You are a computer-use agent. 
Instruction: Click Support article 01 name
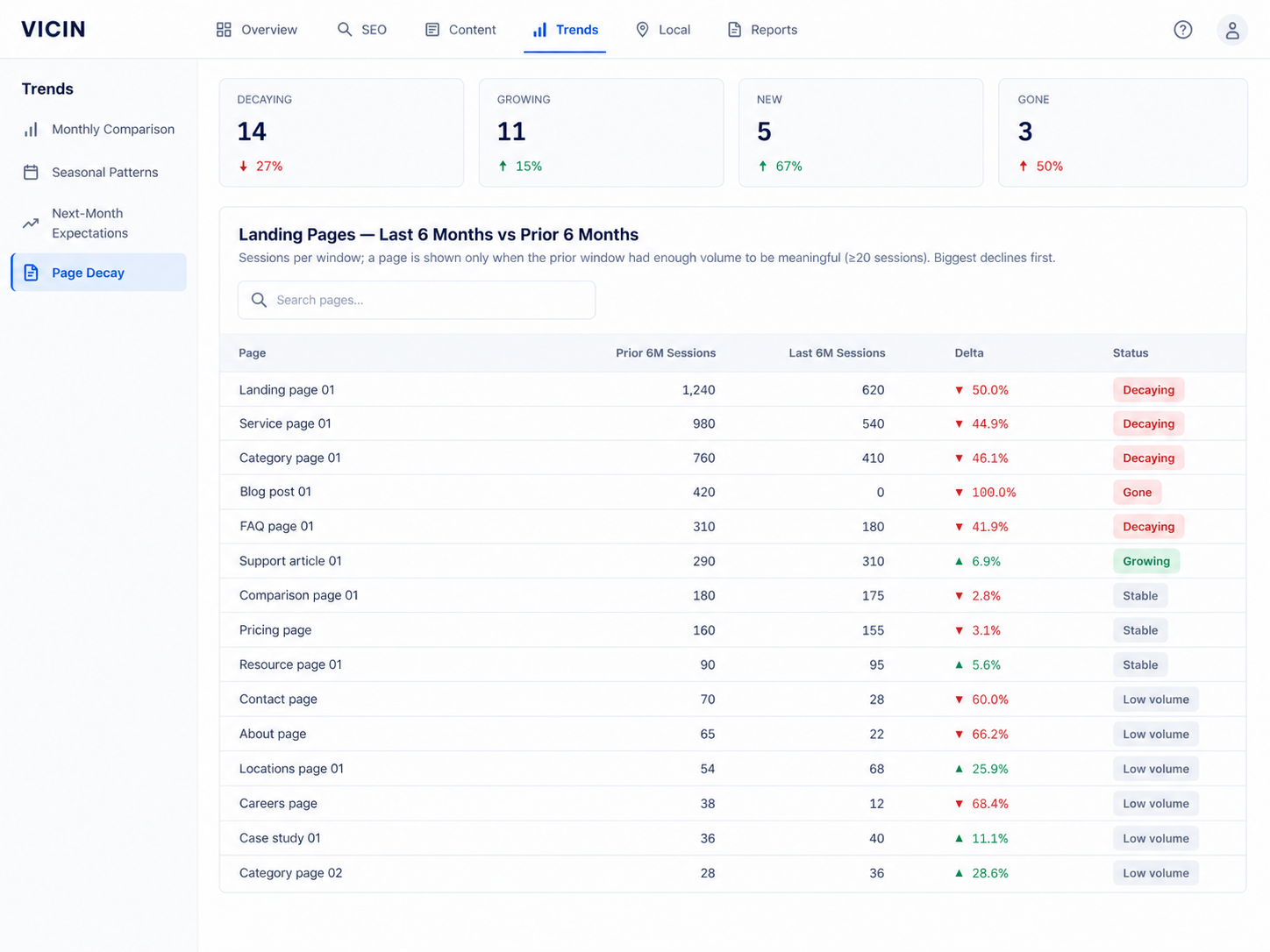290,561
